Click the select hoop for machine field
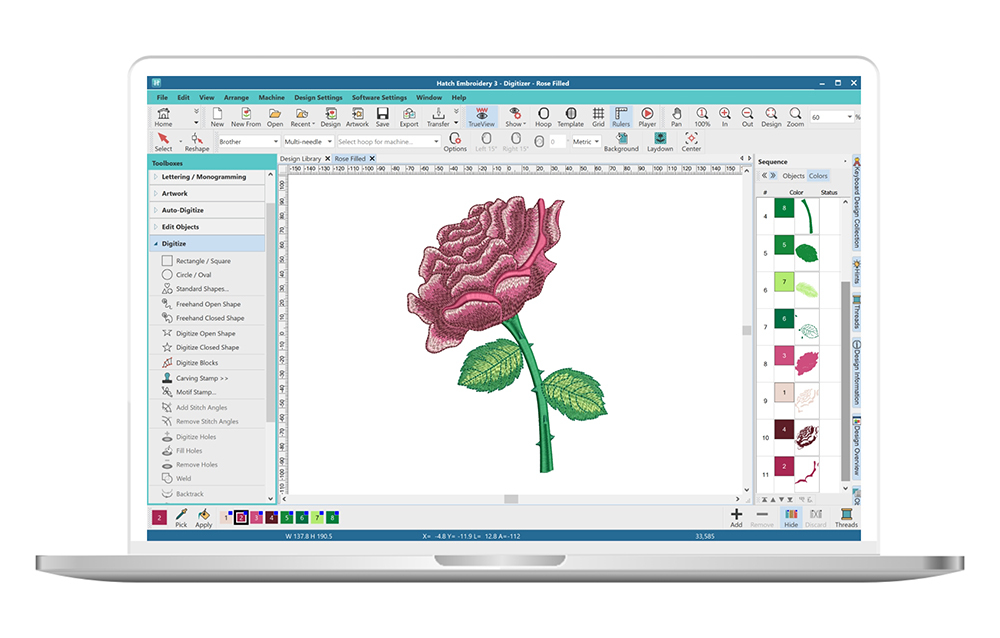Image resolution: width=1000 pixels, height=638 pixels. 388,142
